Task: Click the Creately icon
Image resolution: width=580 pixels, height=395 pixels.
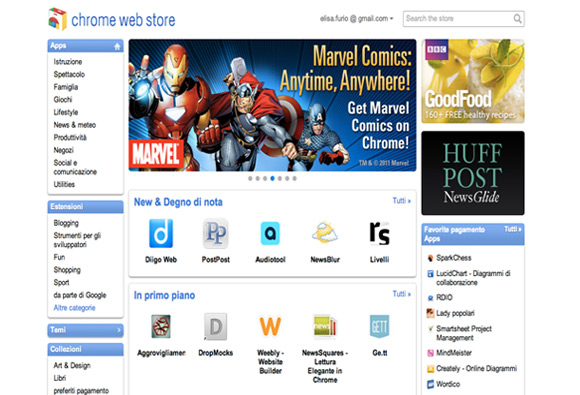Action: (x=430, y=369)
